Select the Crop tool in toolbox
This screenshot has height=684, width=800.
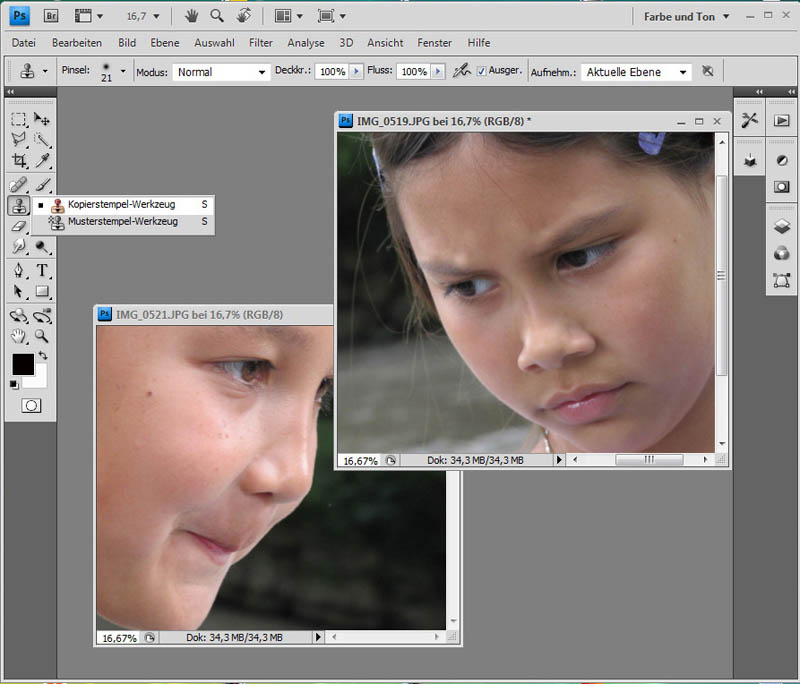[19, 160]
